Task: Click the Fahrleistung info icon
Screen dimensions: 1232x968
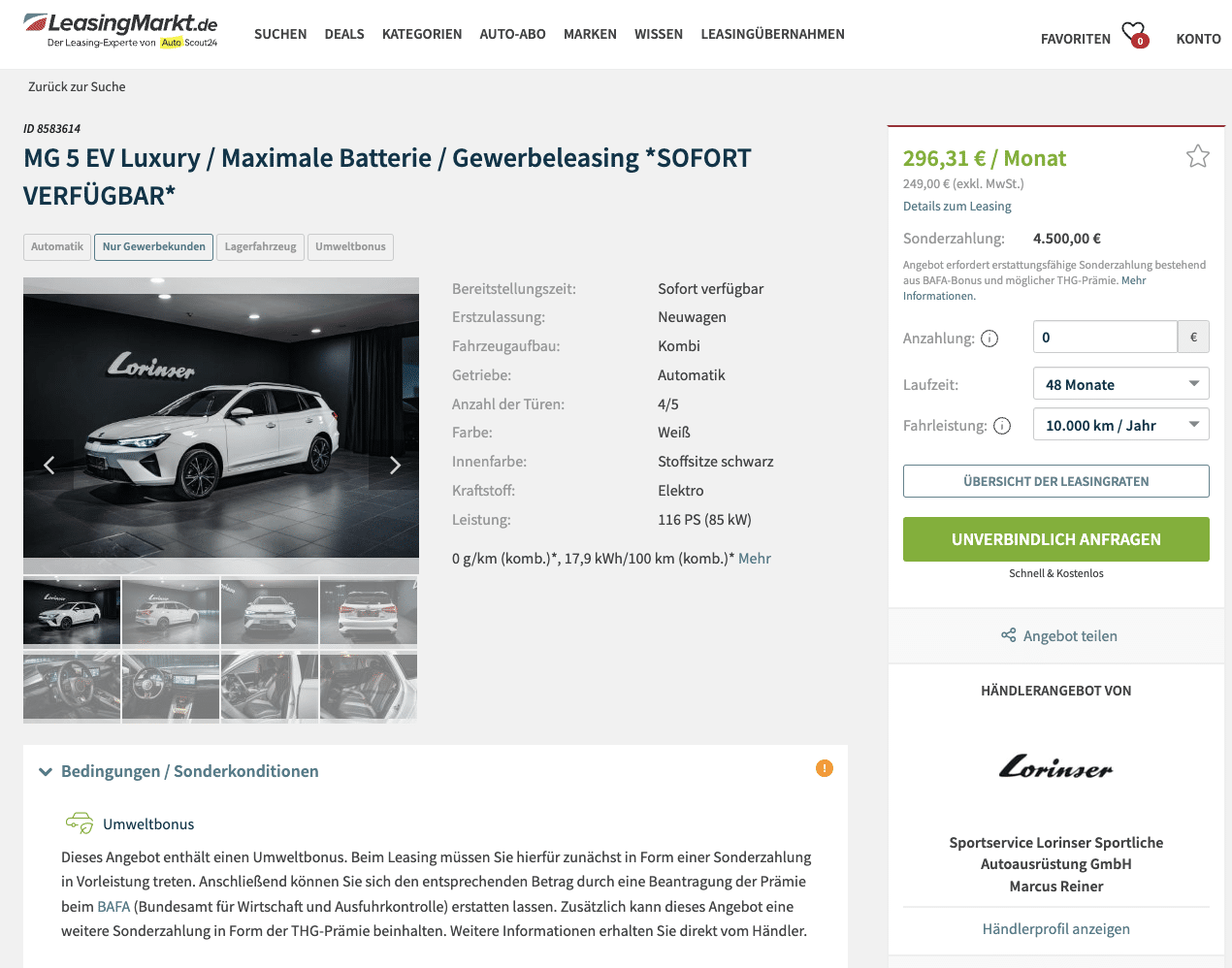Action: pyautogui.click(x=1002, y=426)
